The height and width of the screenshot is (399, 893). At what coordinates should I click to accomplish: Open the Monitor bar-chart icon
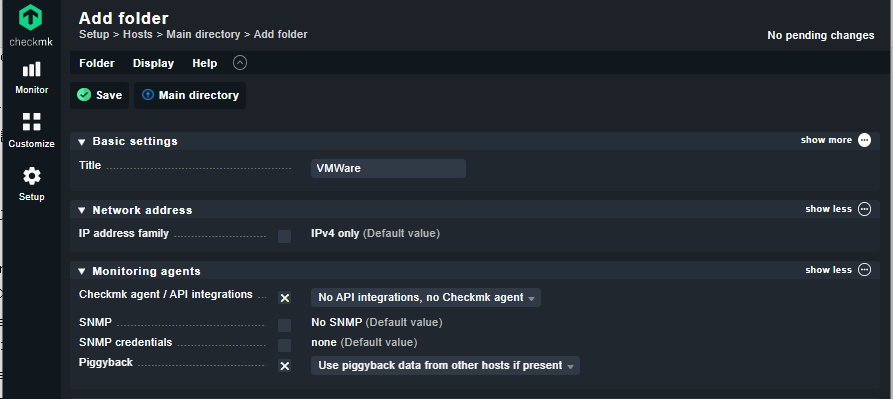coord(31,69)
